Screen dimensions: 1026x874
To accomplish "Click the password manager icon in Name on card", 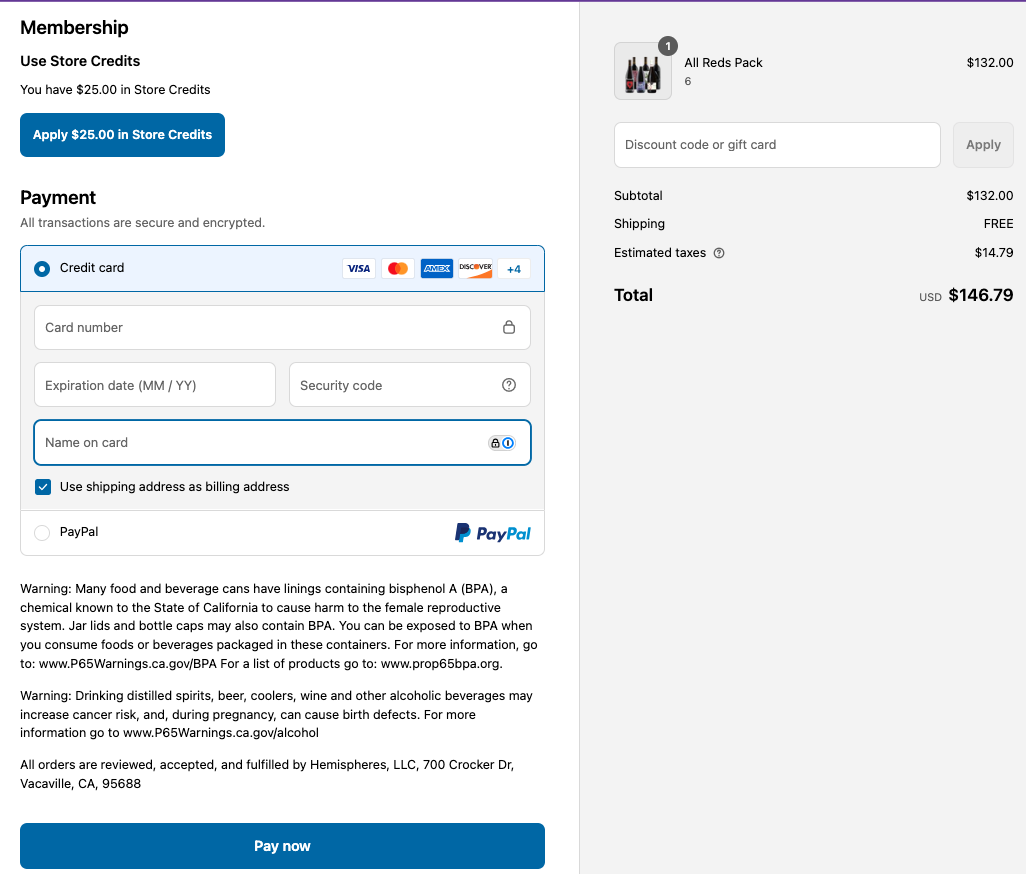I will pos(502,443).
